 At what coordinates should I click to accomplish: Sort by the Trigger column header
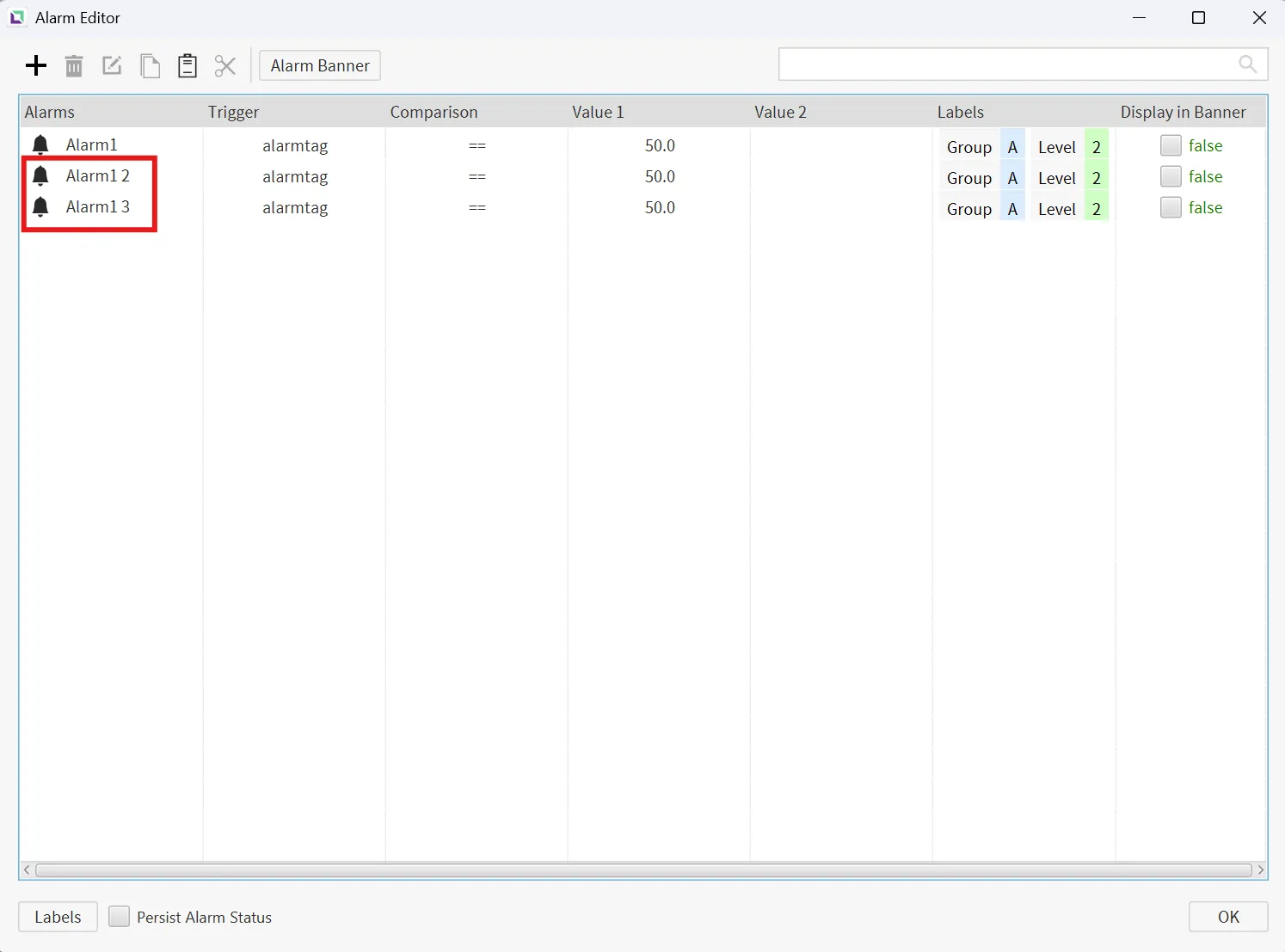click(233, 112)
